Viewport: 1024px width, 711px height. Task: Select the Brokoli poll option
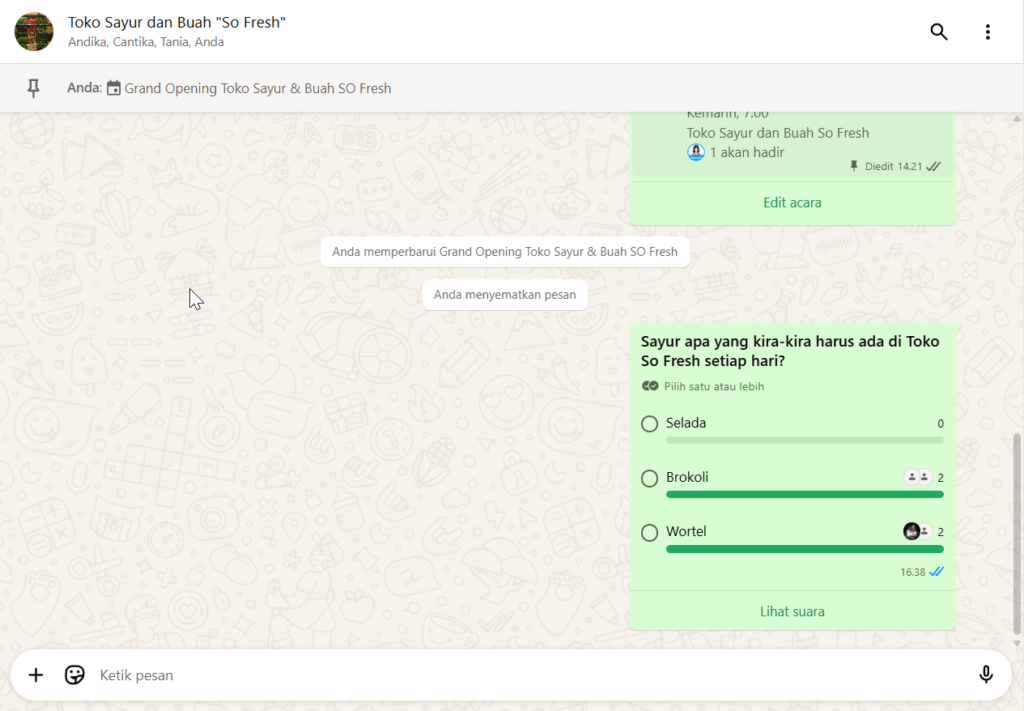650,478
